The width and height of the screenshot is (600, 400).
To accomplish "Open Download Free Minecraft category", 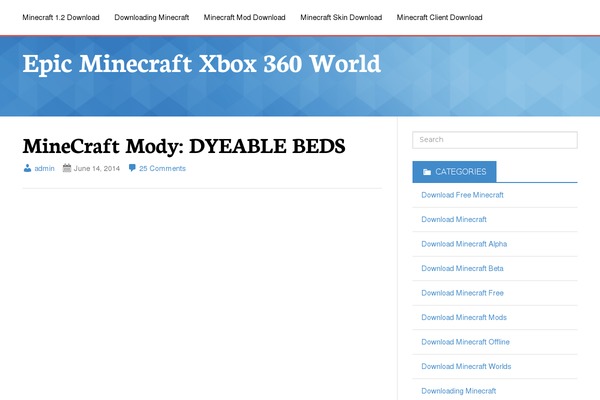I will click(x=462, y=195).
